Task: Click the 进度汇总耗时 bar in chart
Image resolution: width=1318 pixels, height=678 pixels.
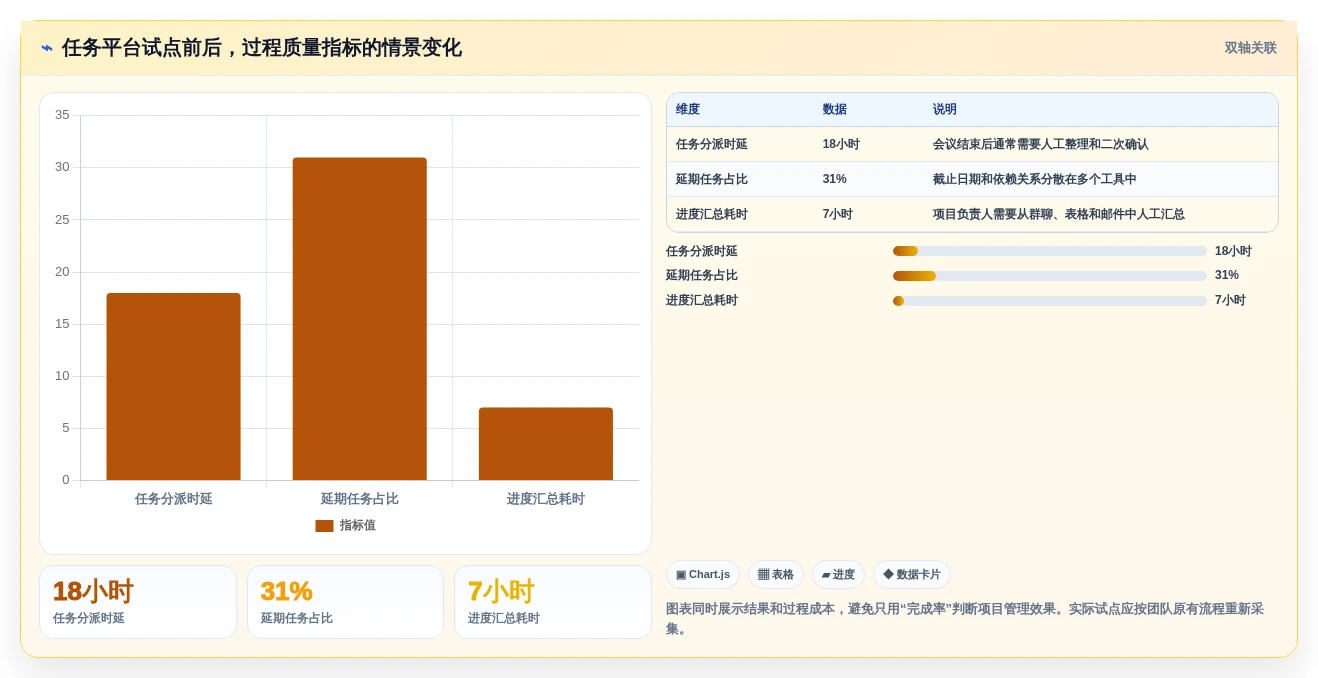Action: click(x=545, y=444)
